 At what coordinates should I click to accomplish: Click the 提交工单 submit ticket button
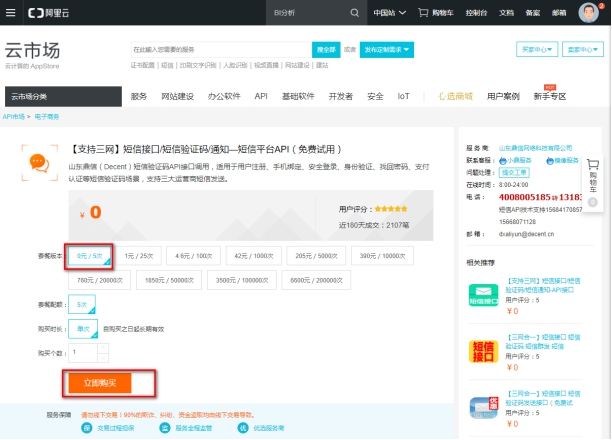(514, 173)
